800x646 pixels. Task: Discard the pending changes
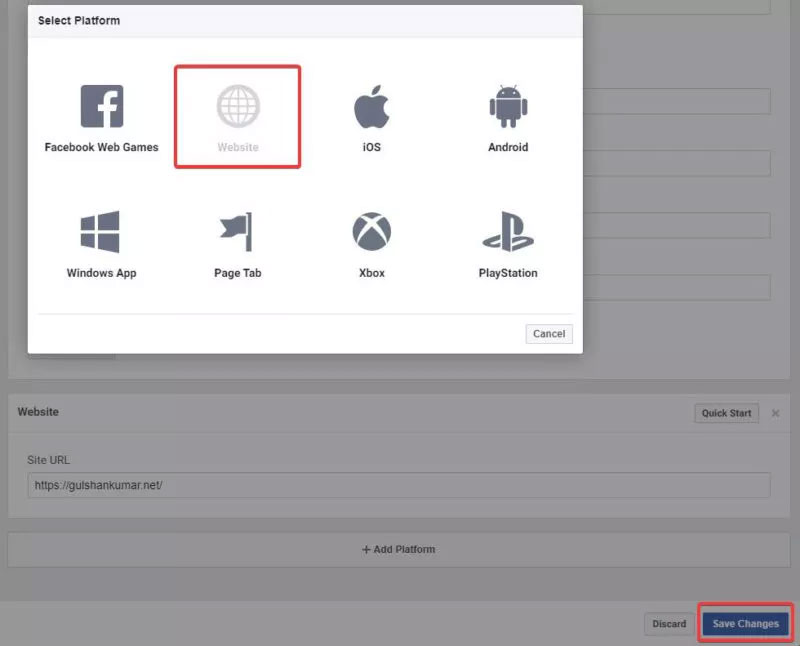(x=669, y=623)
